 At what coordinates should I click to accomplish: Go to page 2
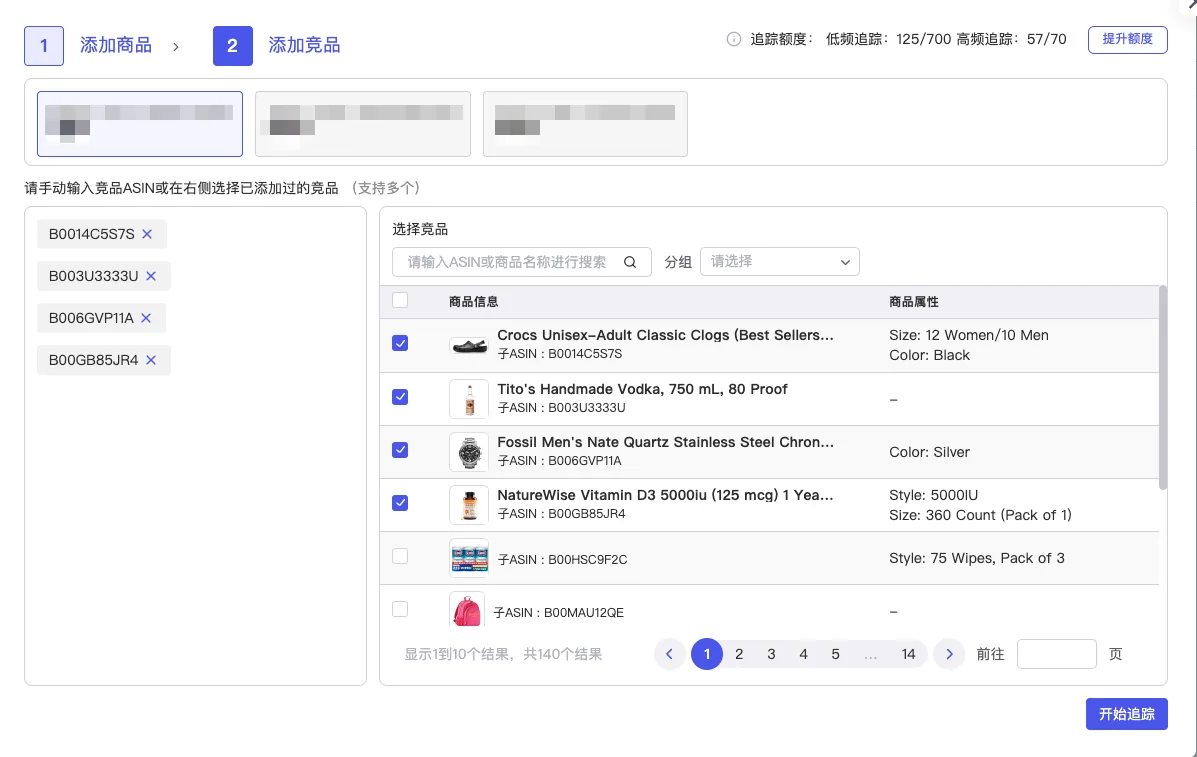coord(739,654)
